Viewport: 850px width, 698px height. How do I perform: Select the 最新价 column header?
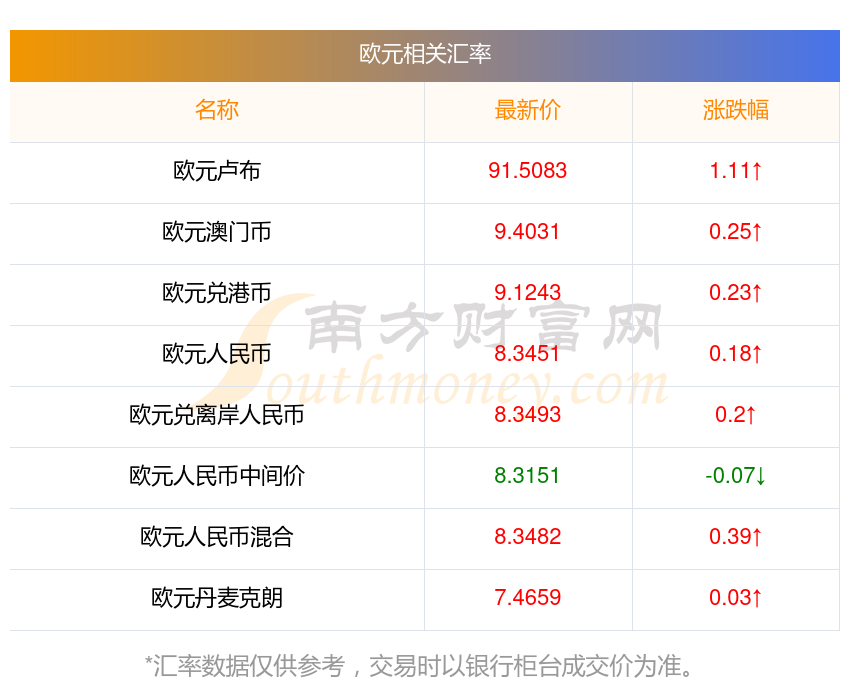click(x=527, y=110)
